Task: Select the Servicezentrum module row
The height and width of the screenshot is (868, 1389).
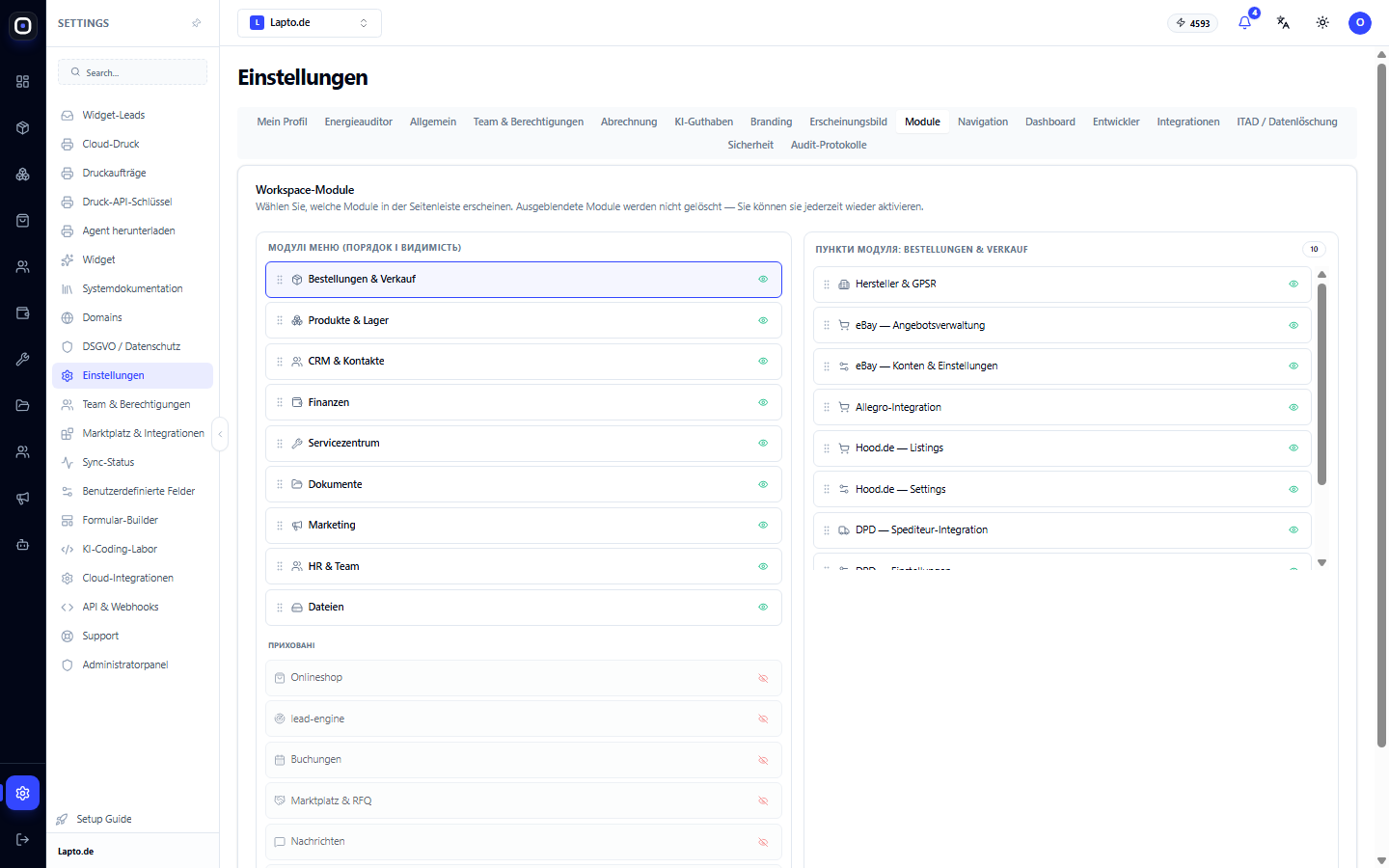Action: pos(524,444)
